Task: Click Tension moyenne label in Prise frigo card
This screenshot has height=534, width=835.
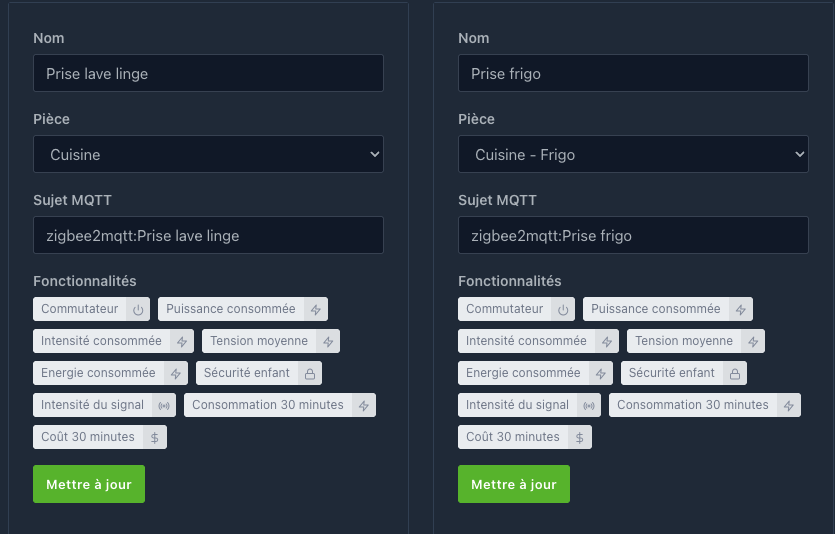Action: [x=684, y=341]
